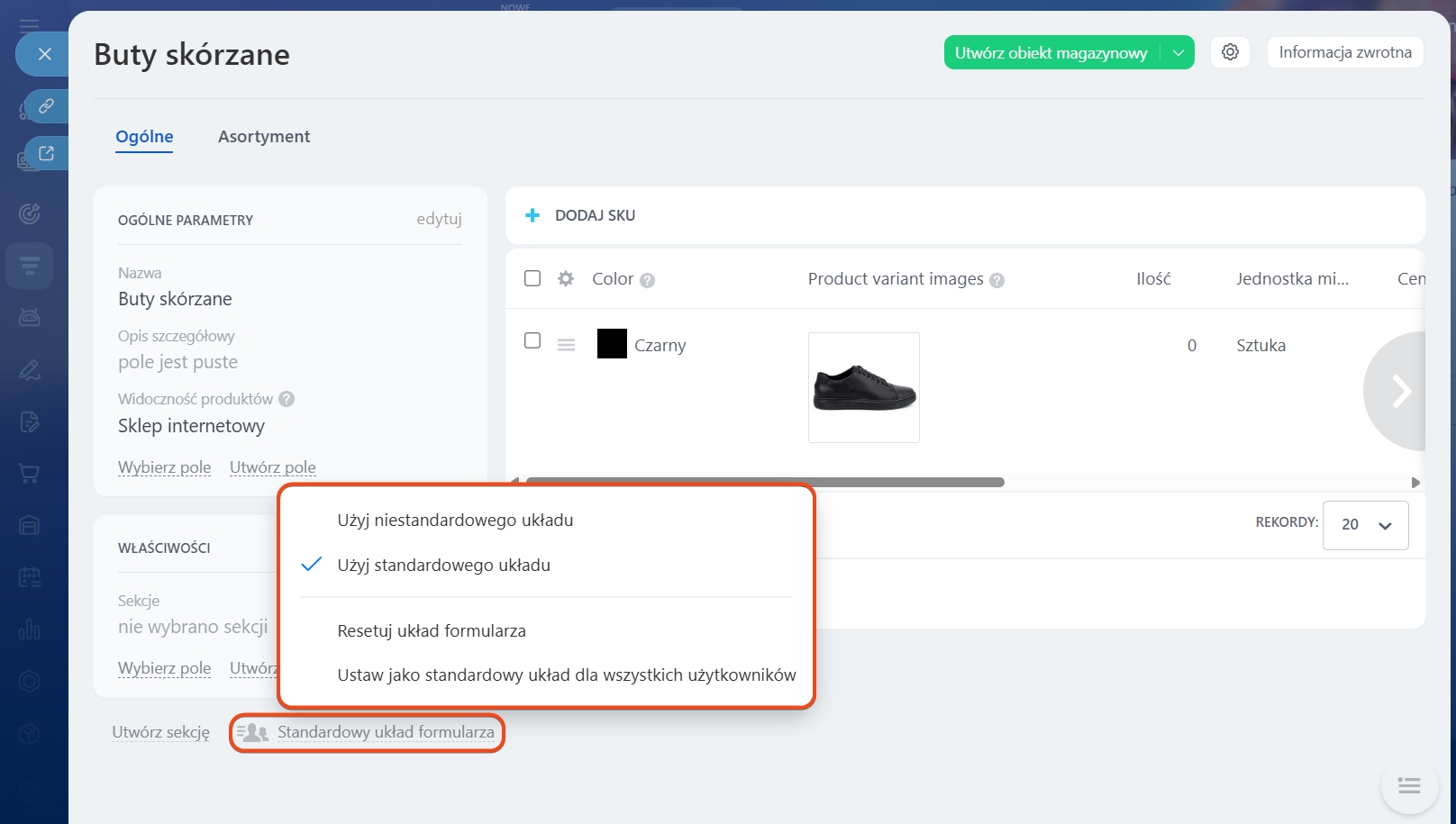This screenshot has height=824, width=1456.
Task: Click the copy link icon in sidebar
Action: (x=46, y=106)
